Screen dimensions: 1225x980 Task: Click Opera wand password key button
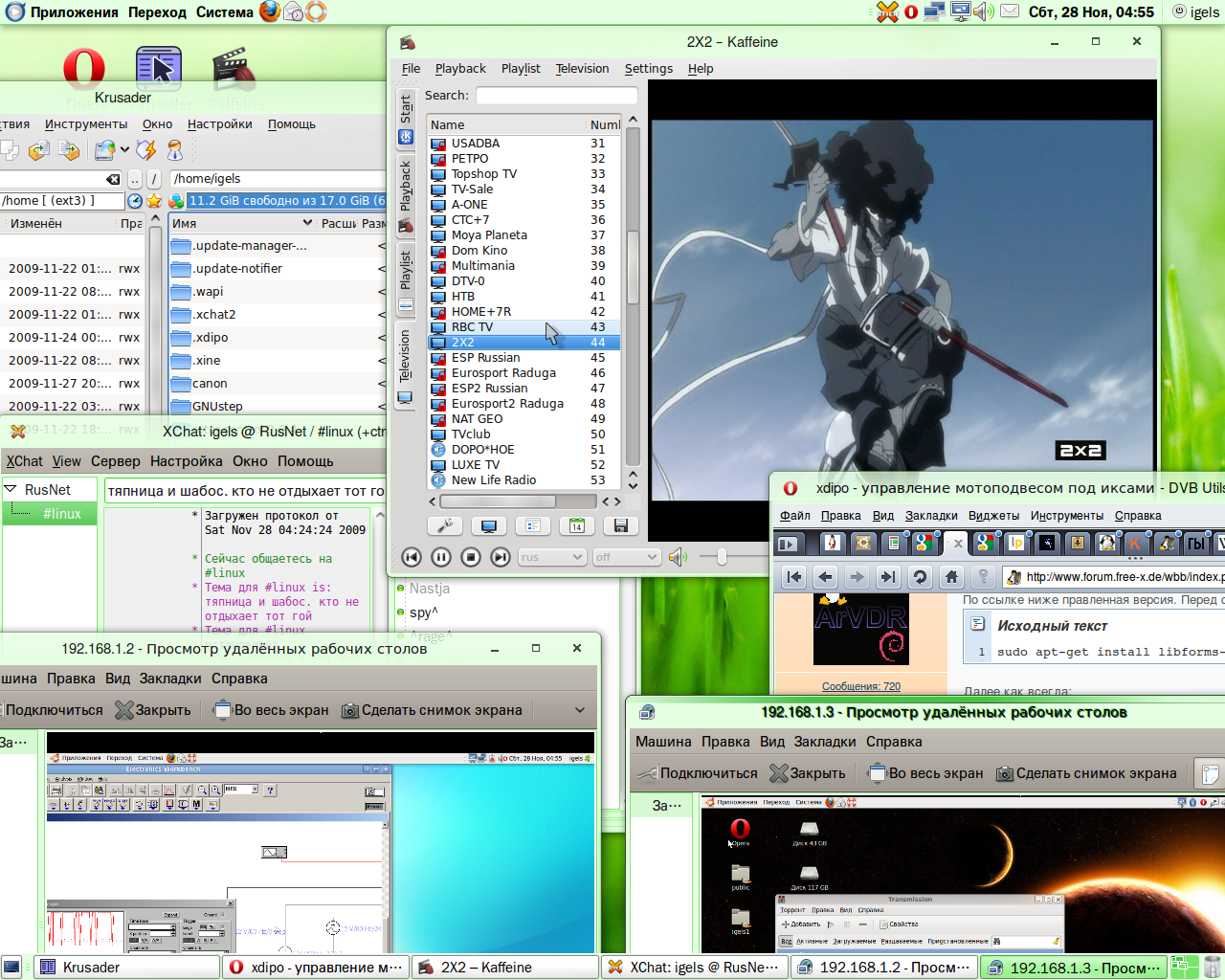pyautogui.click(x=983, y=577)
